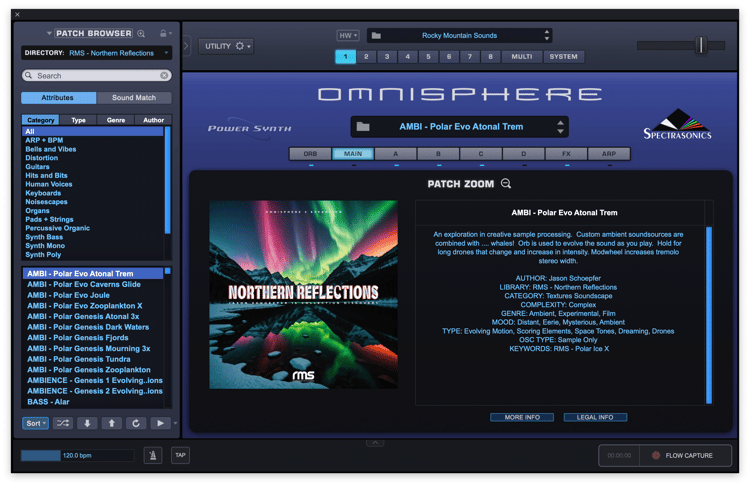Close the plugin window with X
The image size is (750, 486).
click(x=17, y=14)
